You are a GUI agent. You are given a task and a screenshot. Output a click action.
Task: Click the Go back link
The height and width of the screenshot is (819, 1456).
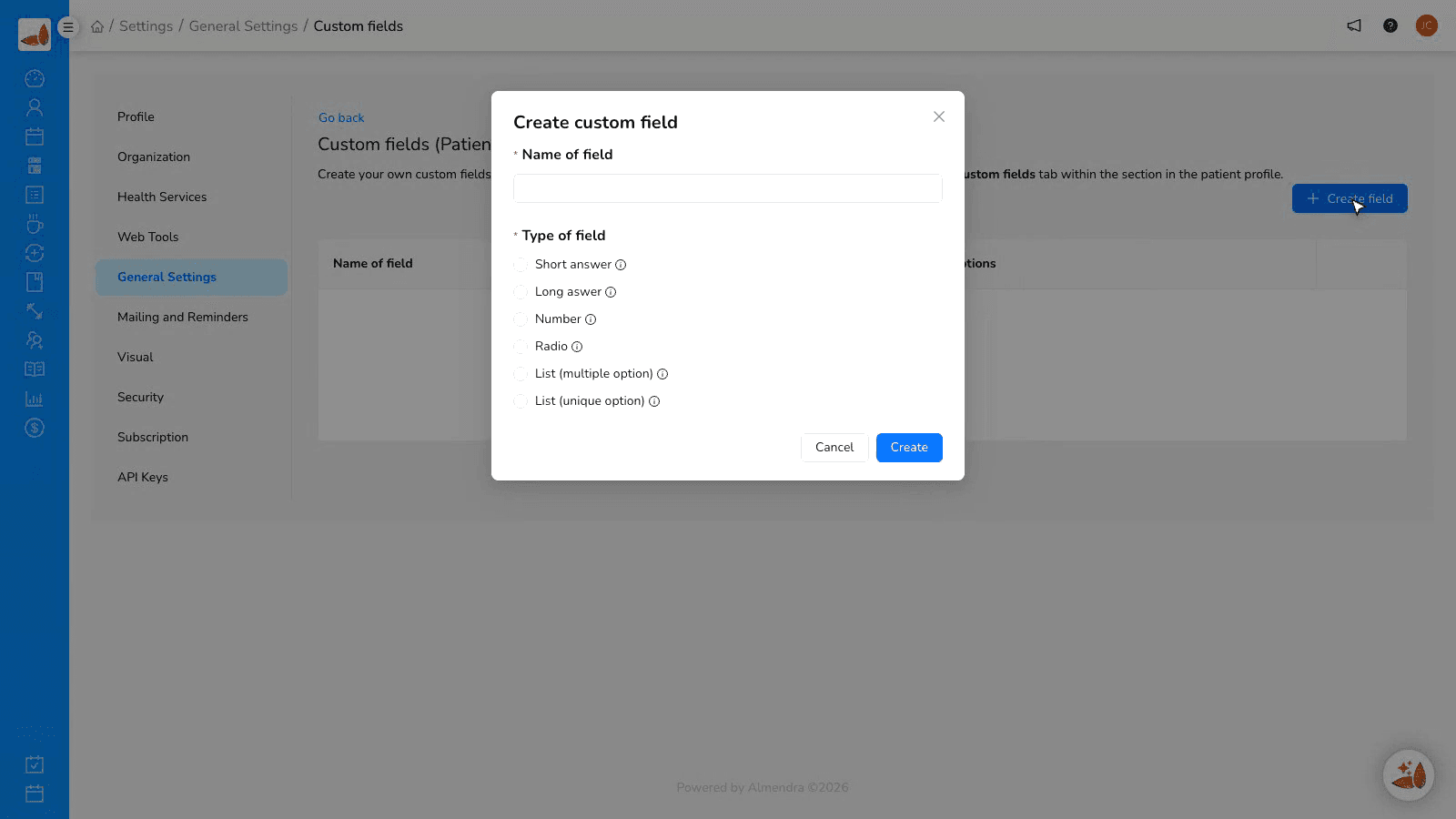(341, 117)
